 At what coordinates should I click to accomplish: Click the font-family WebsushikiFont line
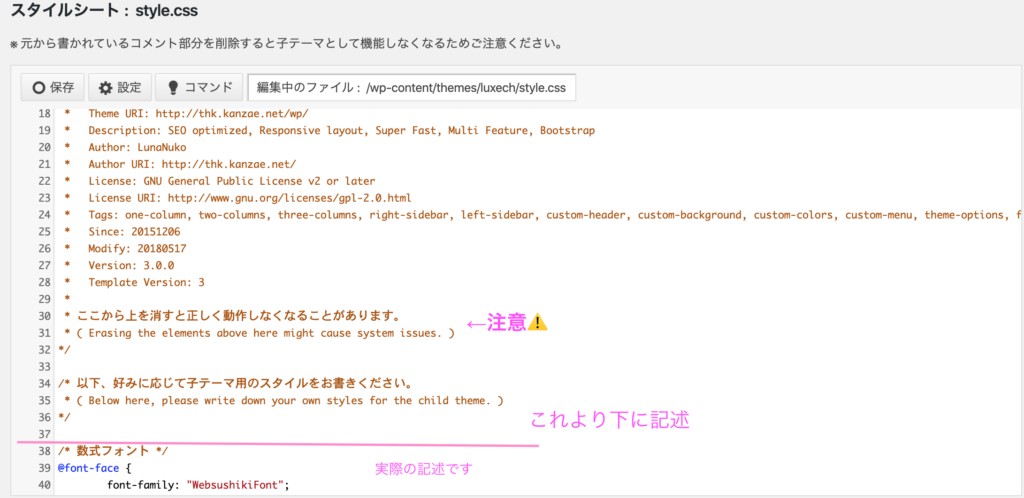click(x=198, y=484)
